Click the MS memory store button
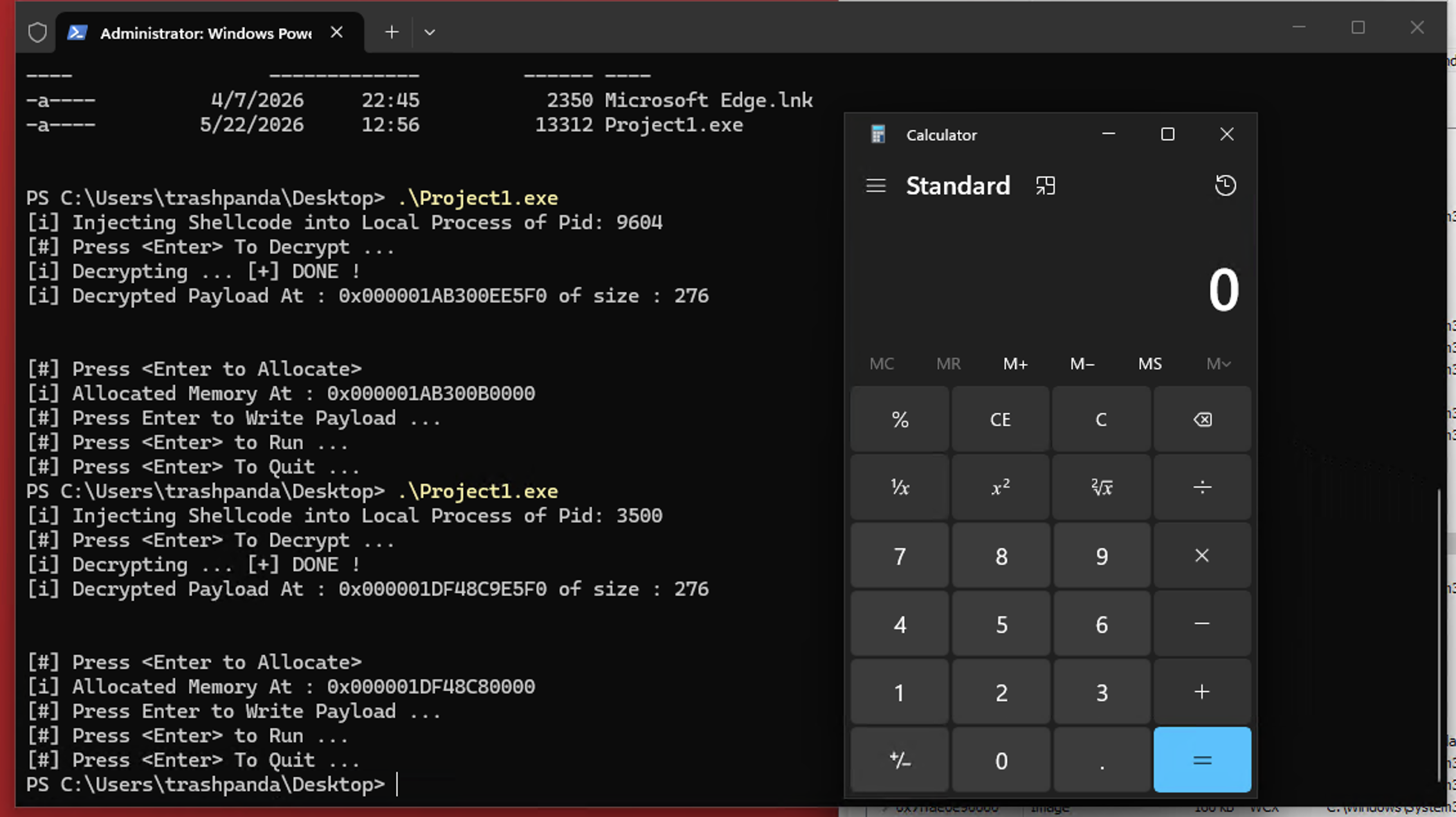 tap(1150, 363)
